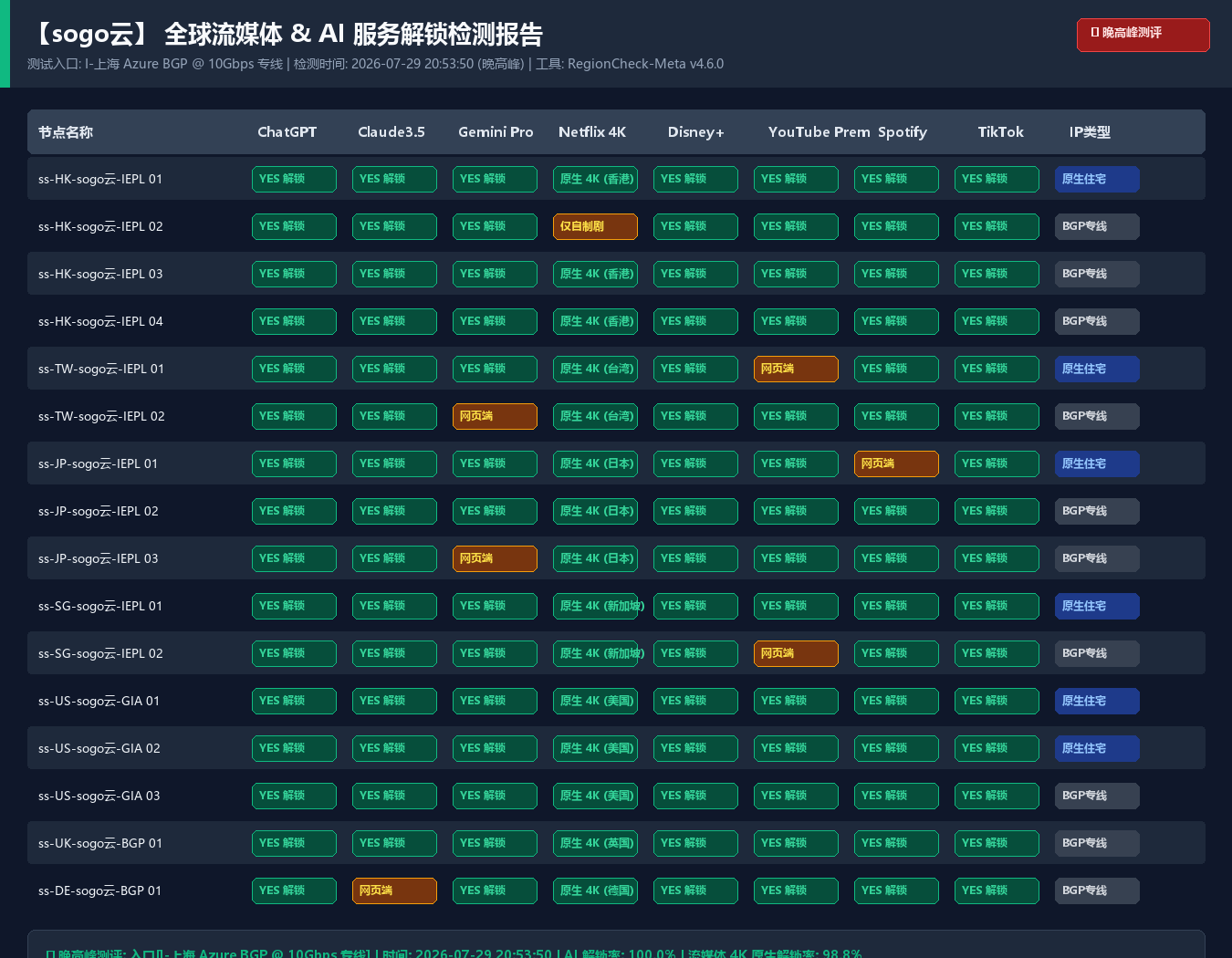
Task: Click BGP专线 IP badge for UK-BGP 01
Action: click(x=1097, y=843)
